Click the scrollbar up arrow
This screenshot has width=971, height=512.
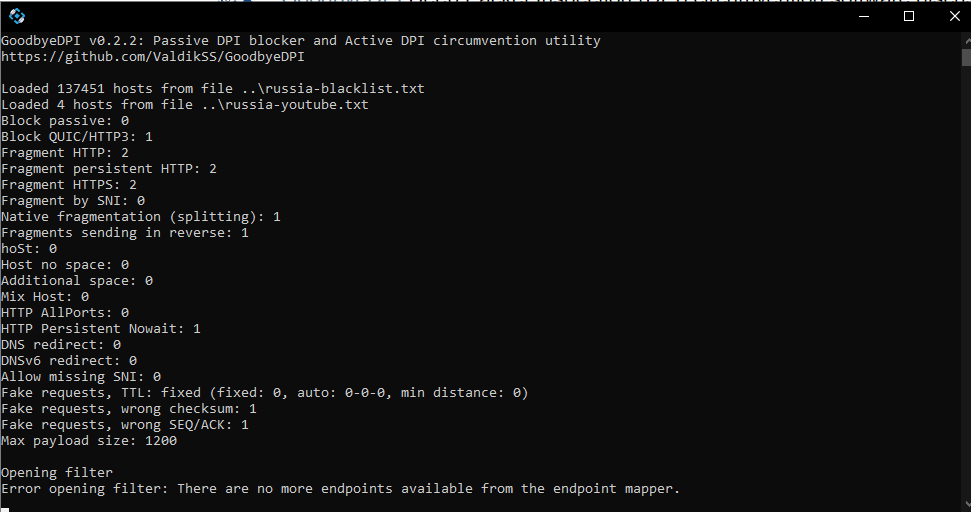pos(967,40)
